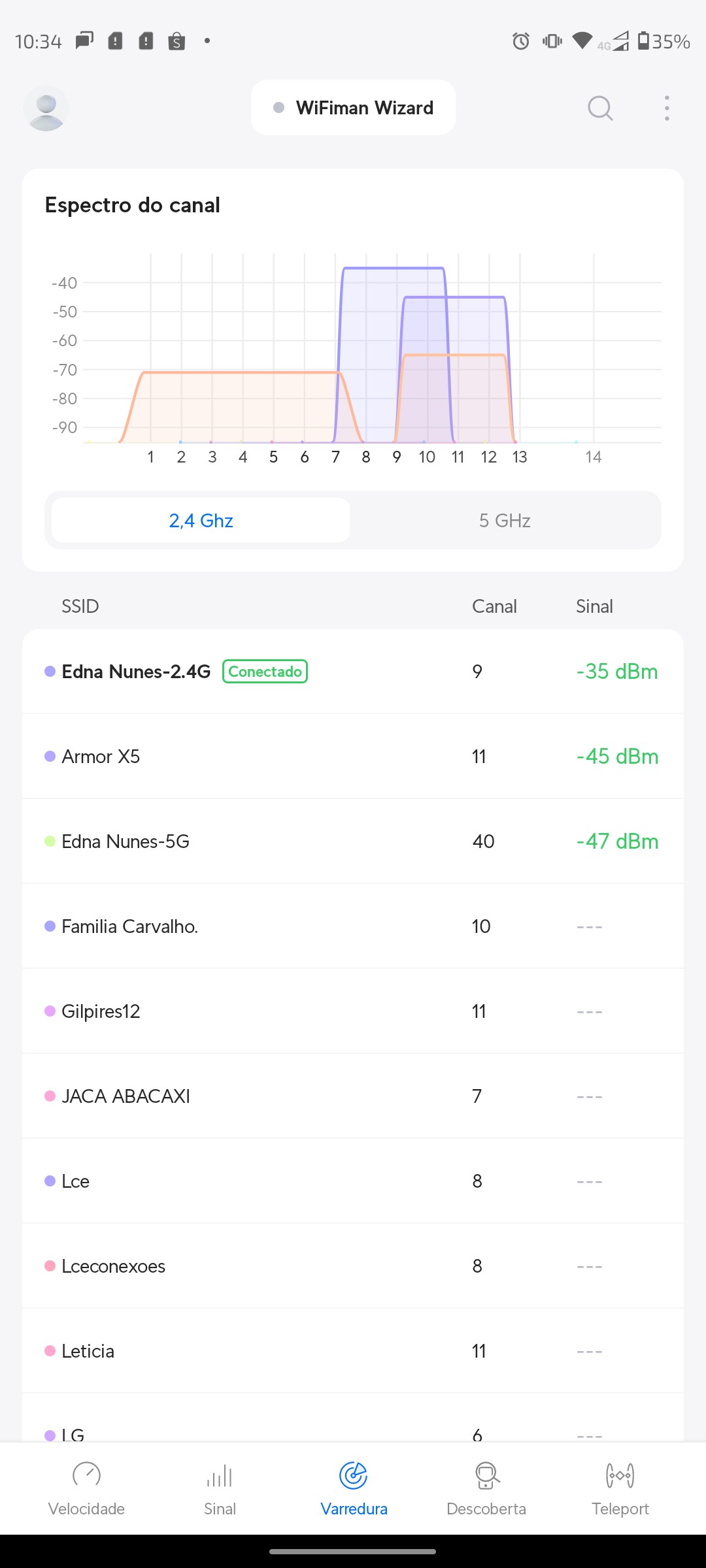This screenshot has height=1568, width=706.
Task: Open the user profile avatar
Action: pos(46,108)
